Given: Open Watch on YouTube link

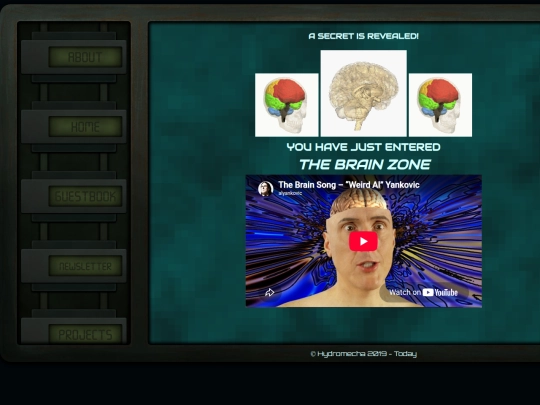Looking at the screenshot, I should [x=424, y=293].
